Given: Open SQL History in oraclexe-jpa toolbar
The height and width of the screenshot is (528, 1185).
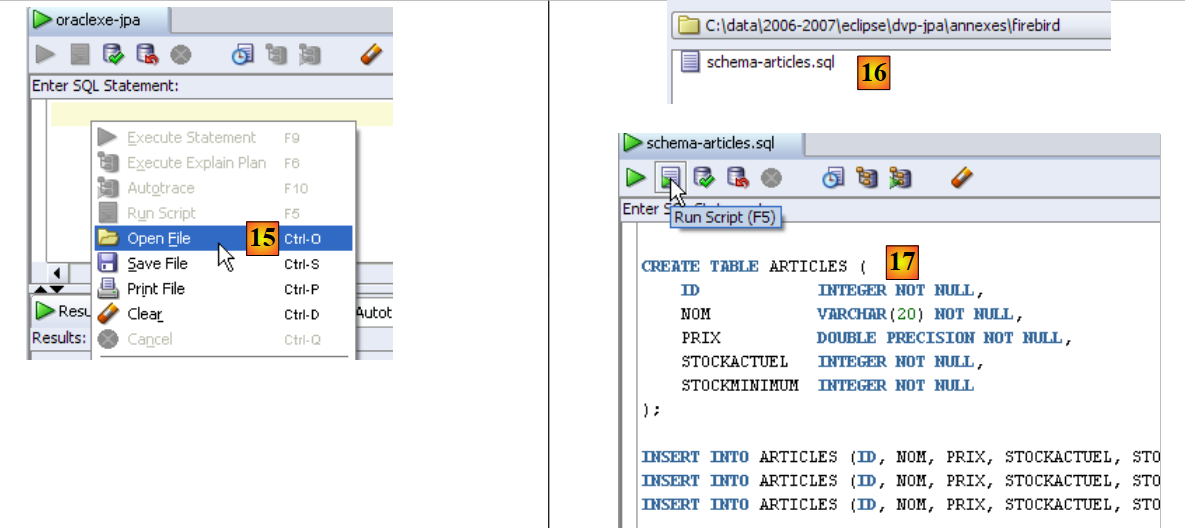Looking at the screenshot, I should (242, 55).
